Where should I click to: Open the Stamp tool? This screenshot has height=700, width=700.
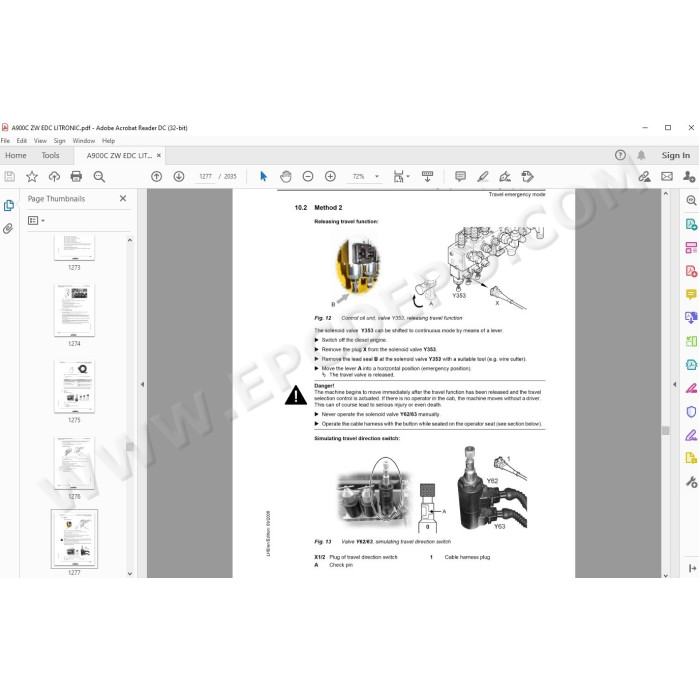pyautogui.click(x=527, y=176)
